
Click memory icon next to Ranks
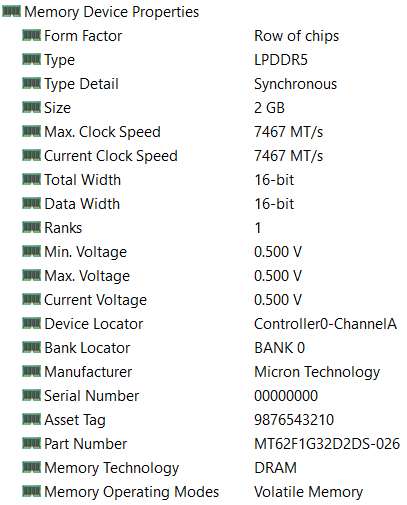tap(31, 227)
